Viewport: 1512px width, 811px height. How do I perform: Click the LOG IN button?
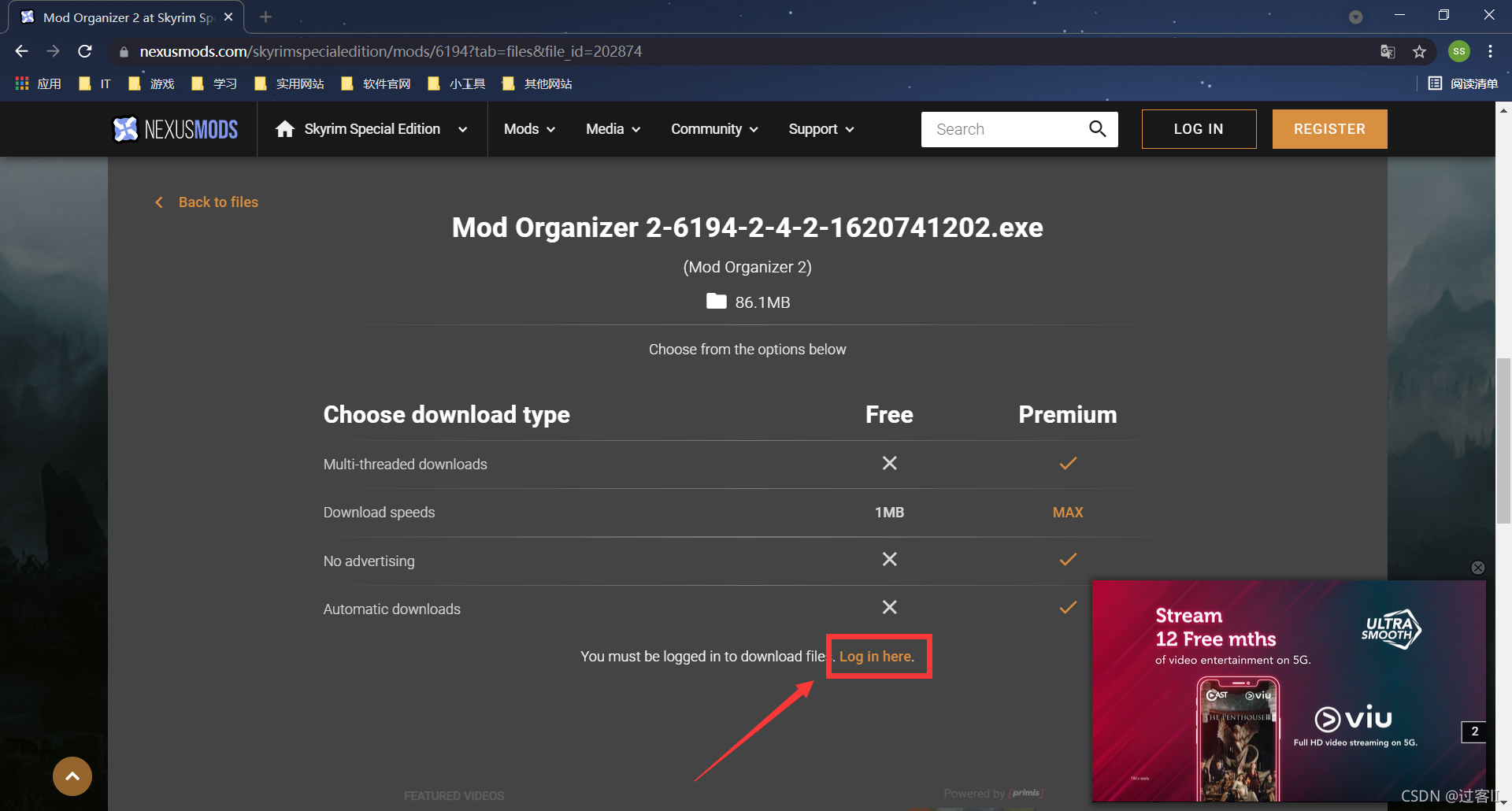coord(1199,129)
